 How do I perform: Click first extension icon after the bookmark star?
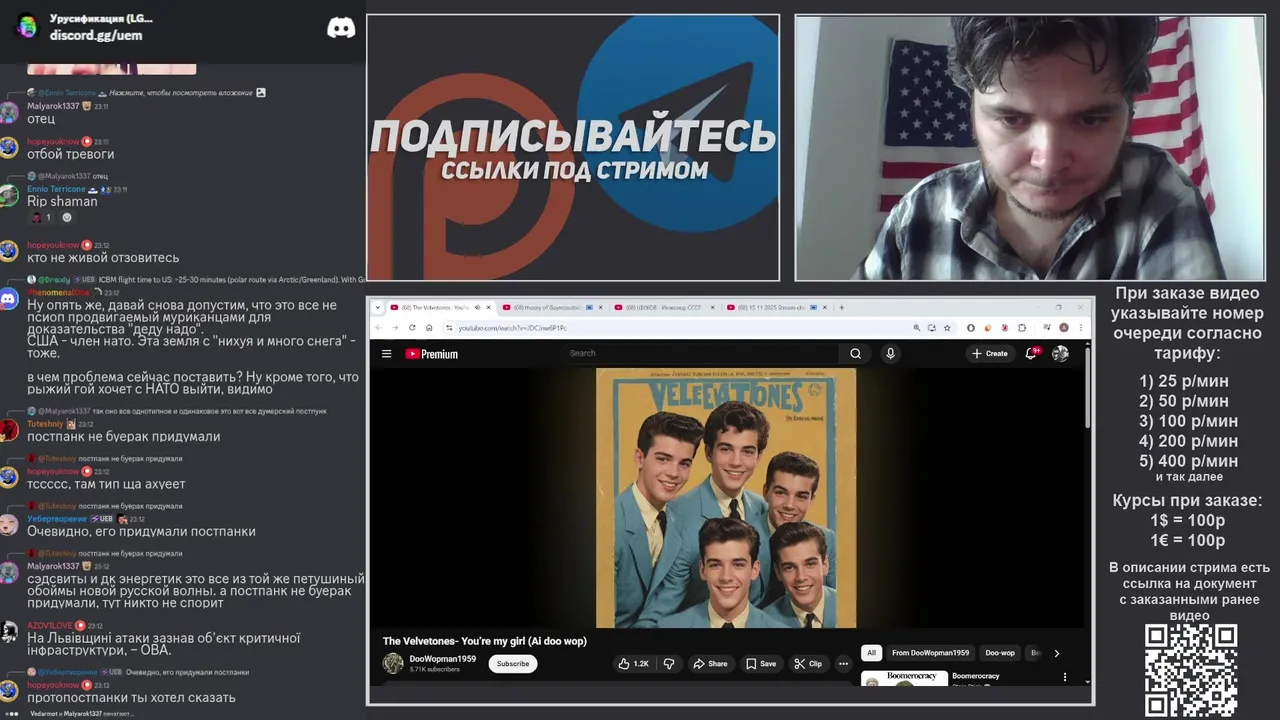pos(971,327)
